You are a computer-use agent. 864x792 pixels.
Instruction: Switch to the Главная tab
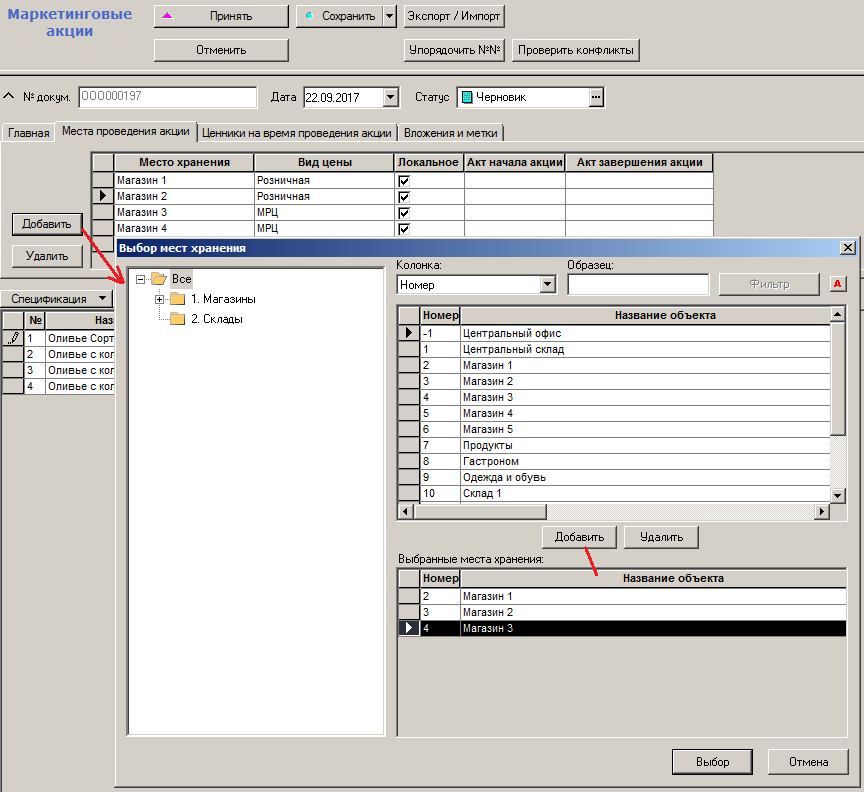click(29, 133)
